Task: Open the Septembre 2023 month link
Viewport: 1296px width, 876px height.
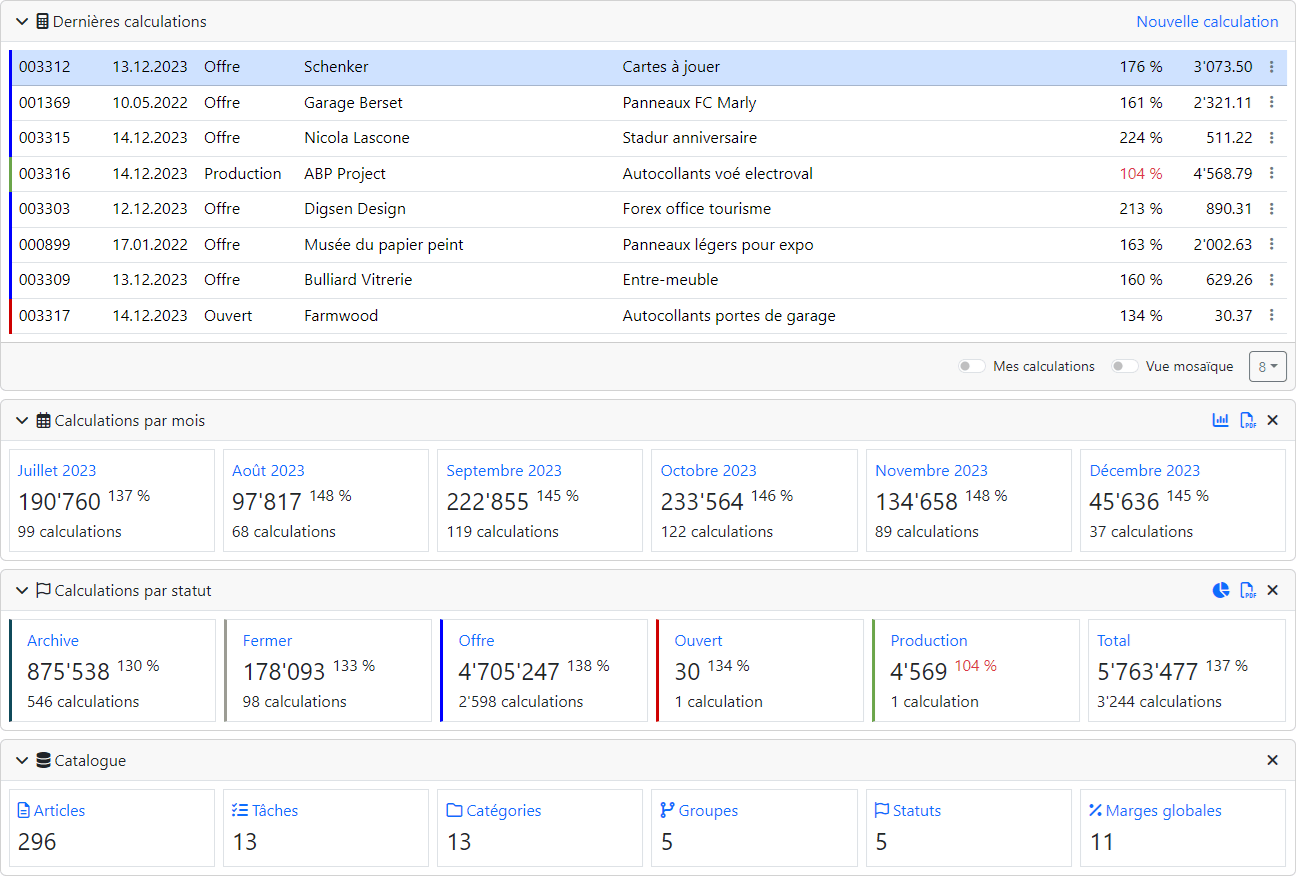Action: click(504, 470)
